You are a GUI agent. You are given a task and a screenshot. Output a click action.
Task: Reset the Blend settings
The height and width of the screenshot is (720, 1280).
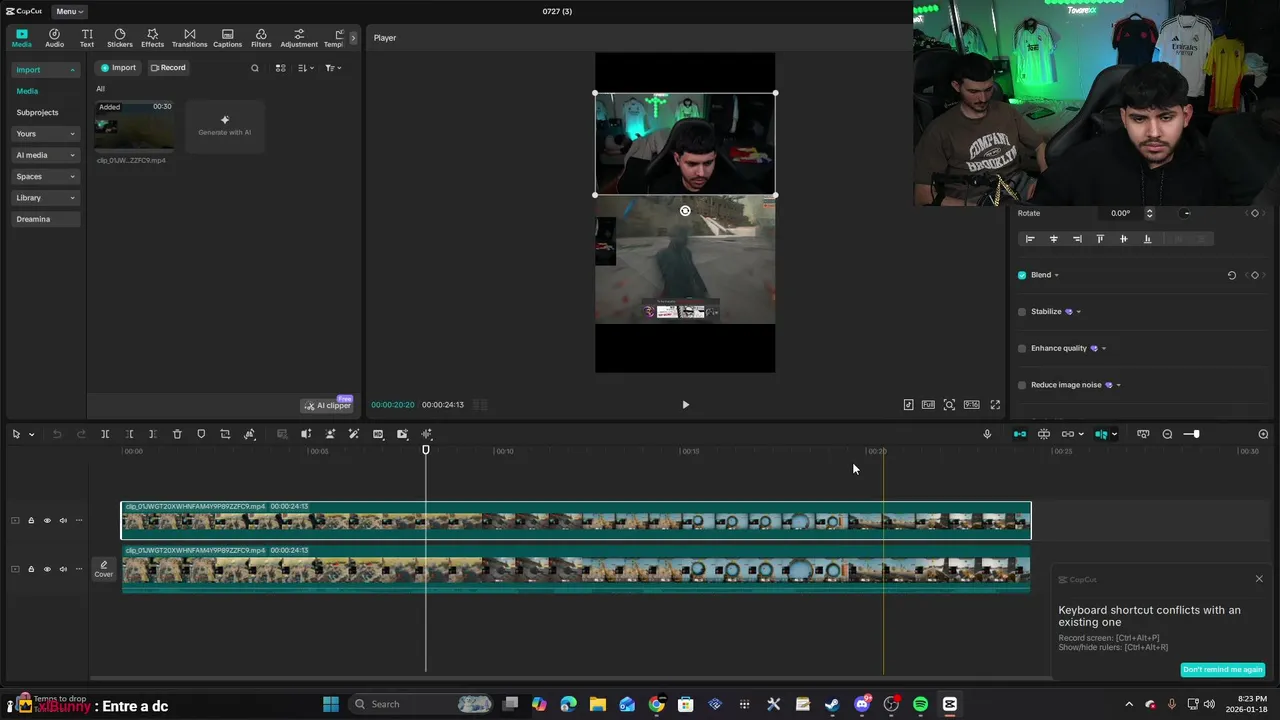[x=1232, y=275]
